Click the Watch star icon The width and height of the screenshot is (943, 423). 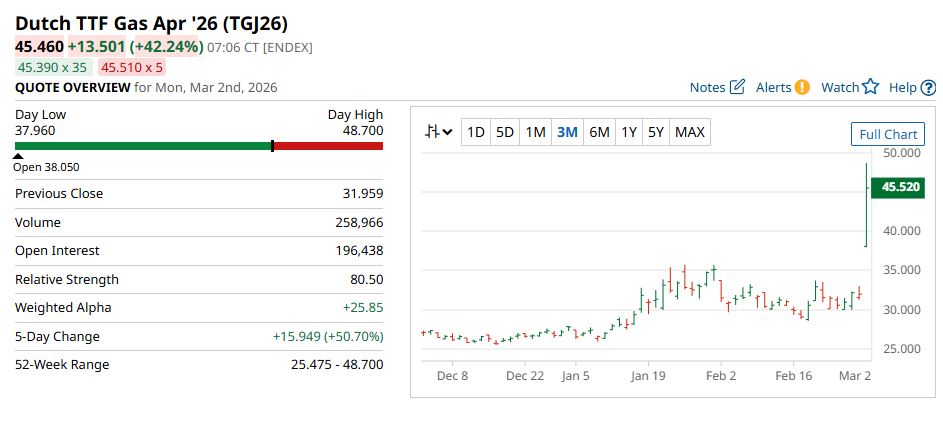pos(870,87)
